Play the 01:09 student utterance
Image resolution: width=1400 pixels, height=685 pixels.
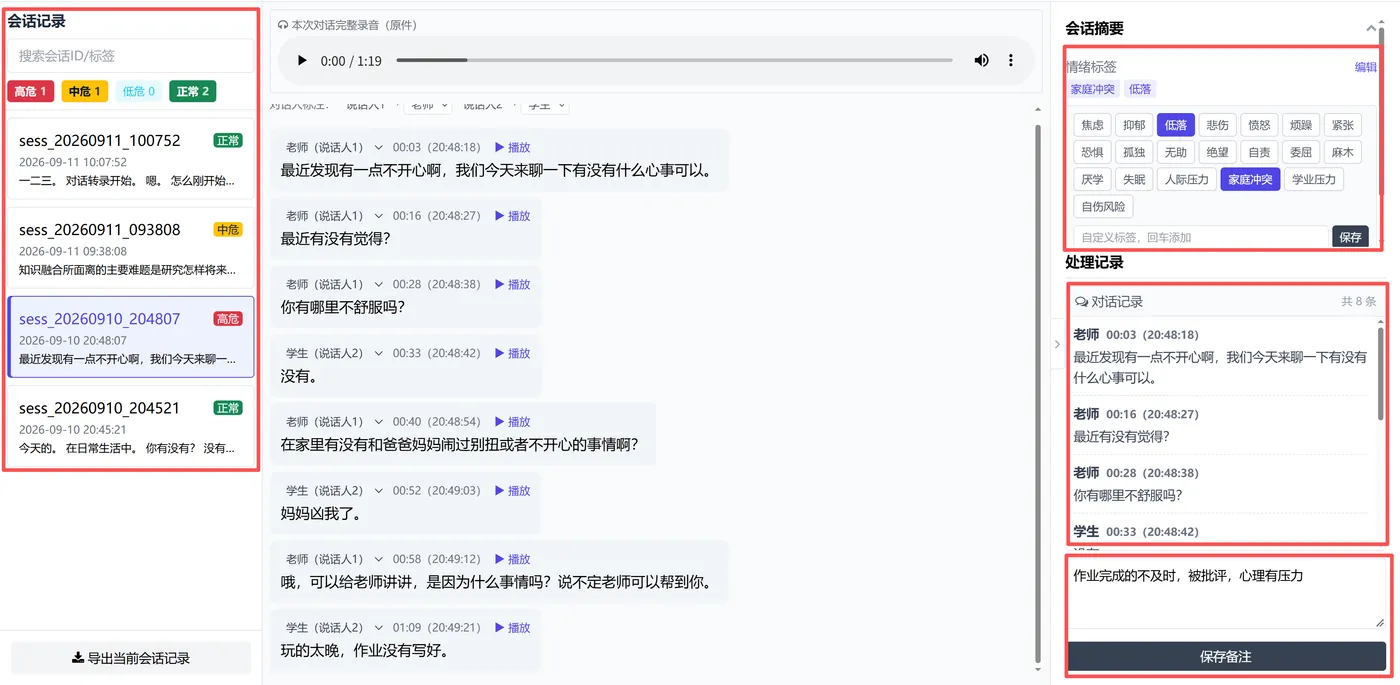(x=513, y=628)
